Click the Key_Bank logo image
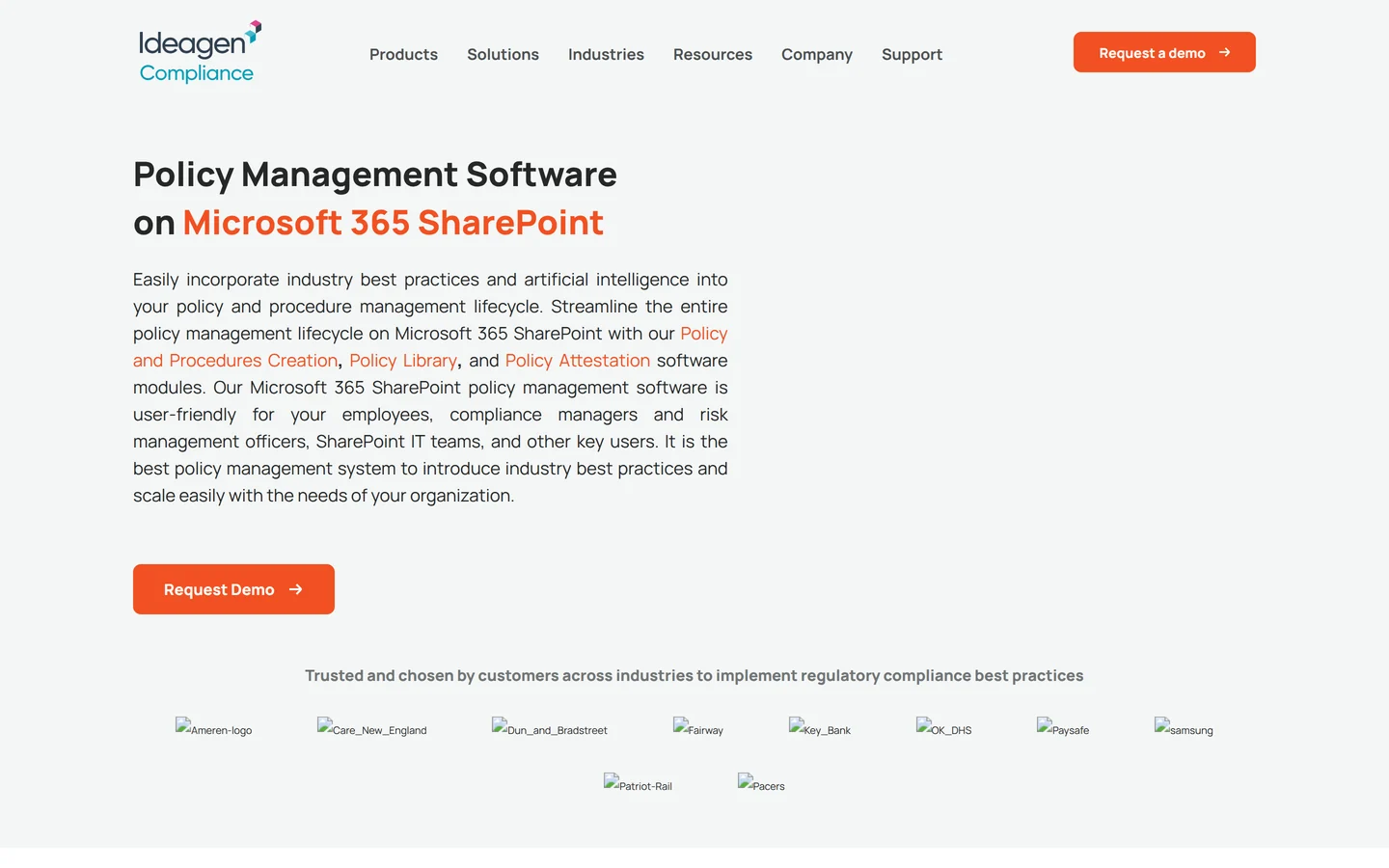The height and width of the screenshot is (868, 1389). click(x=819, y=728)
